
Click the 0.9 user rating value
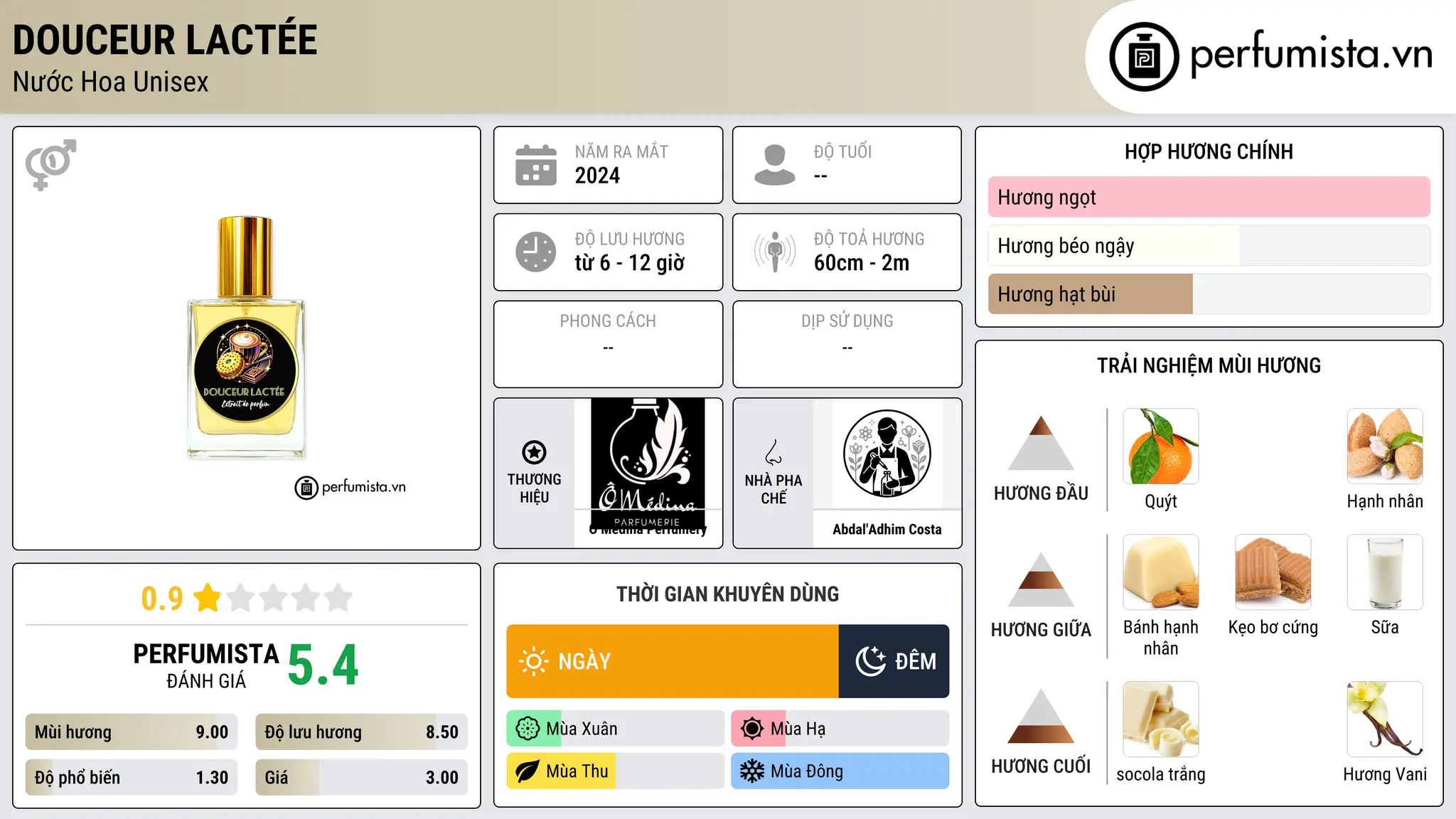[x=162, y=598]
